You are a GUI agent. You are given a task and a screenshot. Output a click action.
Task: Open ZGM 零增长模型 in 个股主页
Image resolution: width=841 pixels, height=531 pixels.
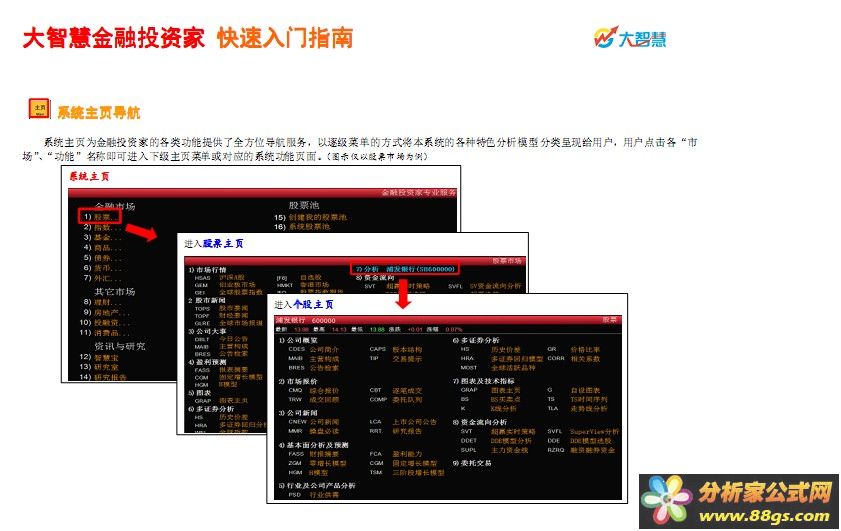click(317, 463)
